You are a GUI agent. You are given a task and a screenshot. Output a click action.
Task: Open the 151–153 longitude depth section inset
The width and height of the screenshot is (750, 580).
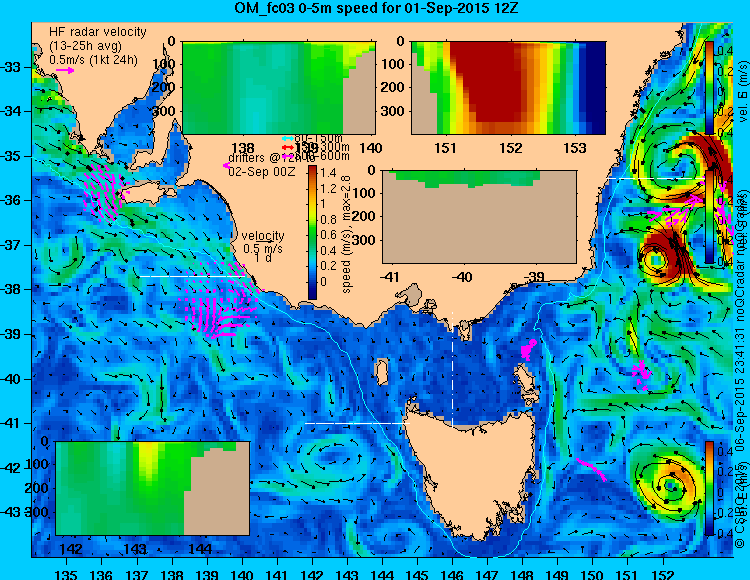pyautogui.click(x=508, y=88)
